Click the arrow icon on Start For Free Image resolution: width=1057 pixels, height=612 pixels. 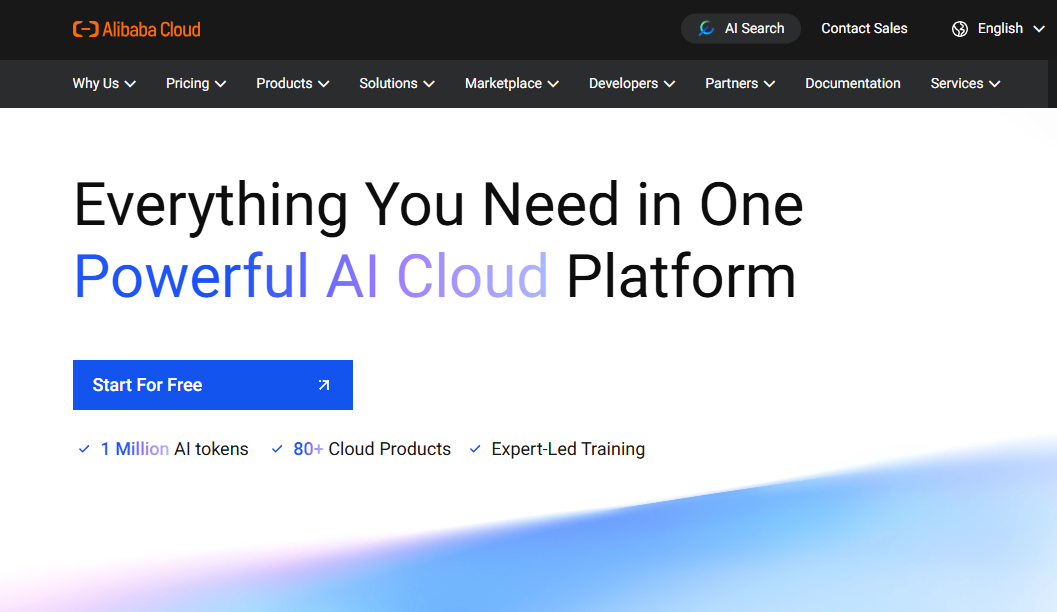click(x=324, y=385)
